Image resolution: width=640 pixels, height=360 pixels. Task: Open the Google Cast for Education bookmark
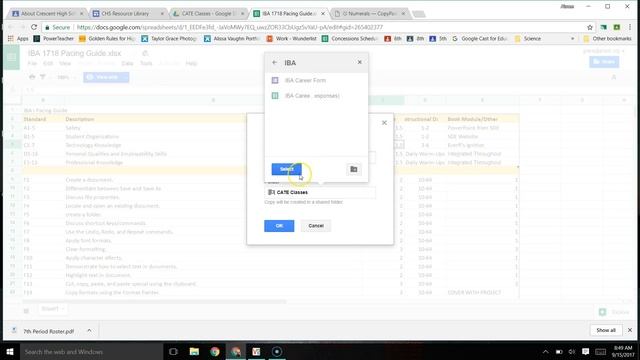tap(480, 38)
